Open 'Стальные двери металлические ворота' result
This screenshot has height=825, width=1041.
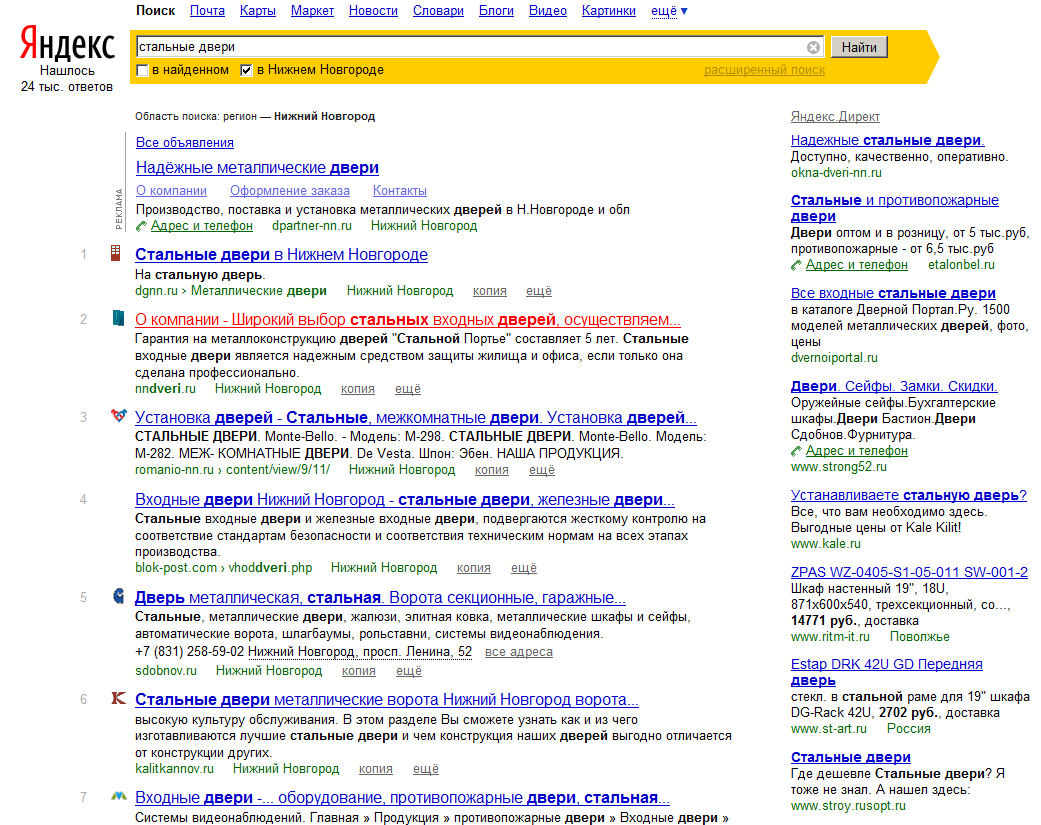[x=387, y=700]
